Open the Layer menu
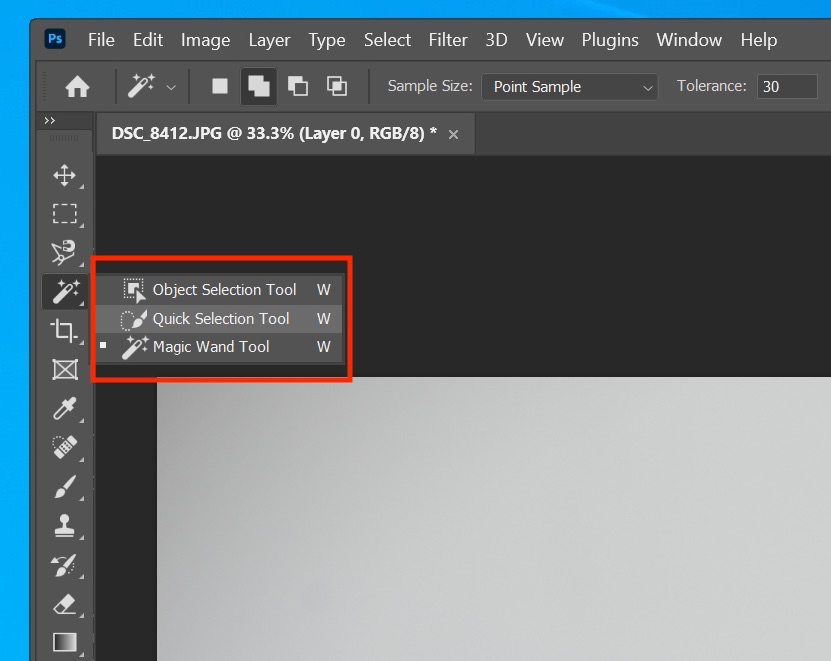831x661 pixels. click(x=269, y=40)
